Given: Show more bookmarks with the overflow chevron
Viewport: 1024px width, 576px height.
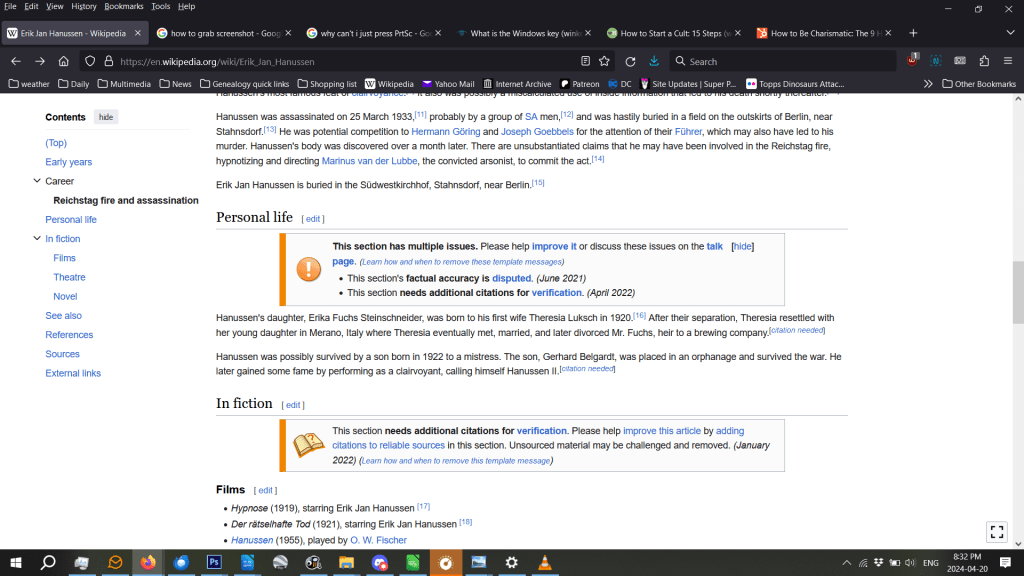Looking at the screenshot, I should pyautogui.click(x=928, y=84).
